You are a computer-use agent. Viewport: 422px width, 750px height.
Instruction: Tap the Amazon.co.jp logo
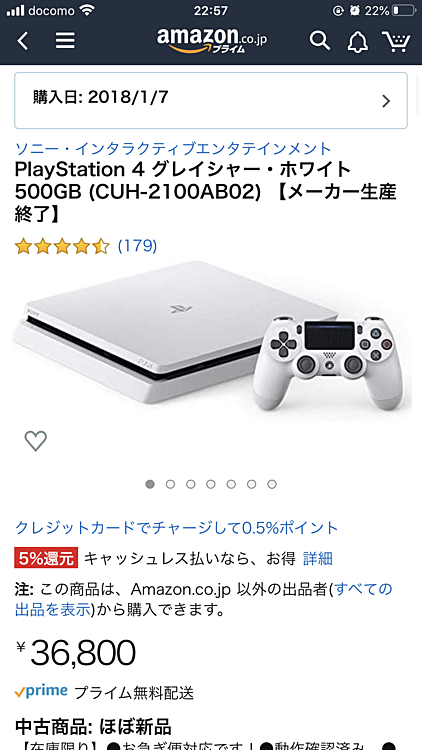click(x=211, y=40)
